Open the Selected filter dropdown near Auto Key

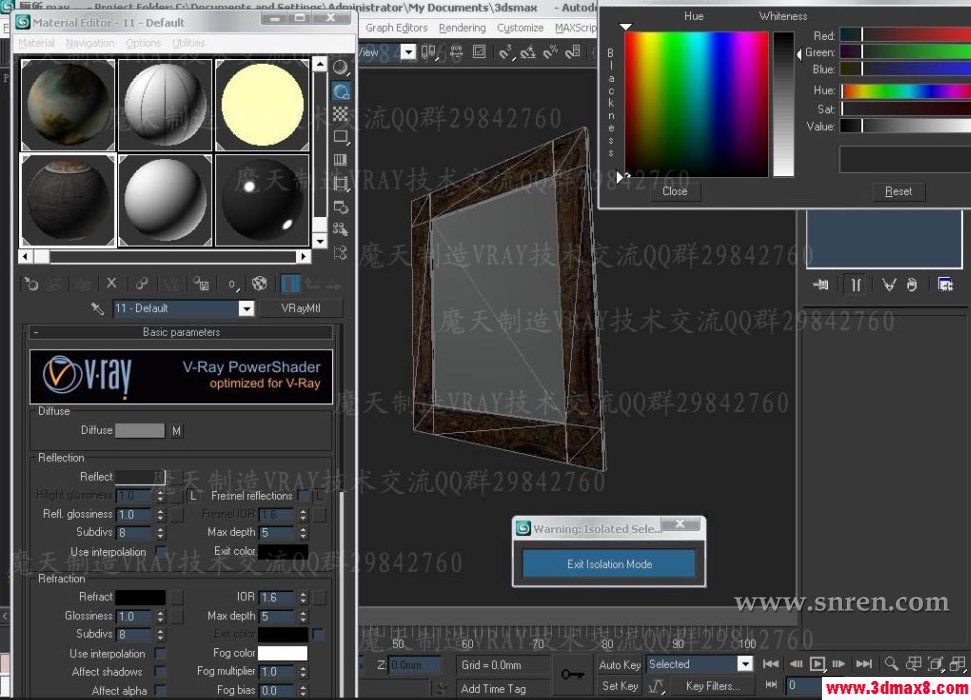[x=747, y=663]
